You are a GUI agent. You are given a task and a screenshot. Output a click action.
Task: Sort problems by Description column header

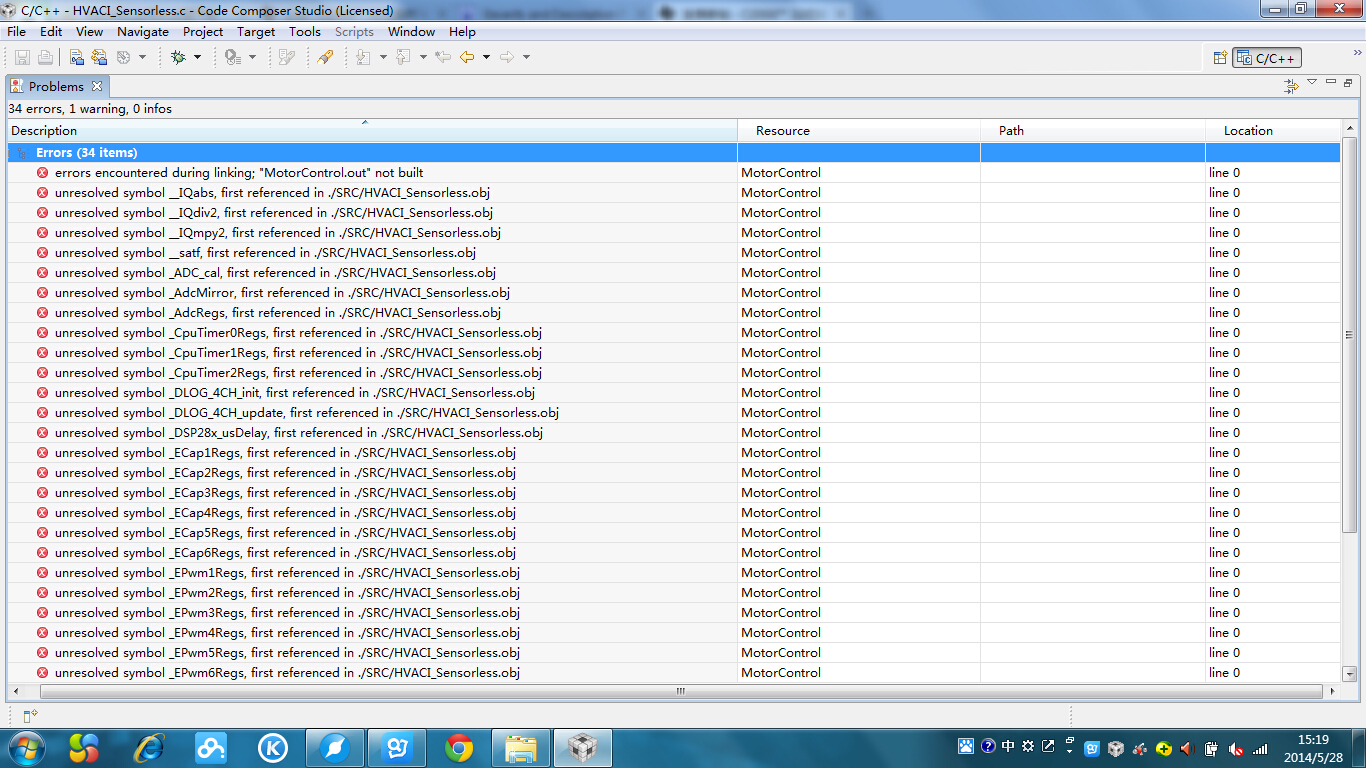[x=372, y=131]
